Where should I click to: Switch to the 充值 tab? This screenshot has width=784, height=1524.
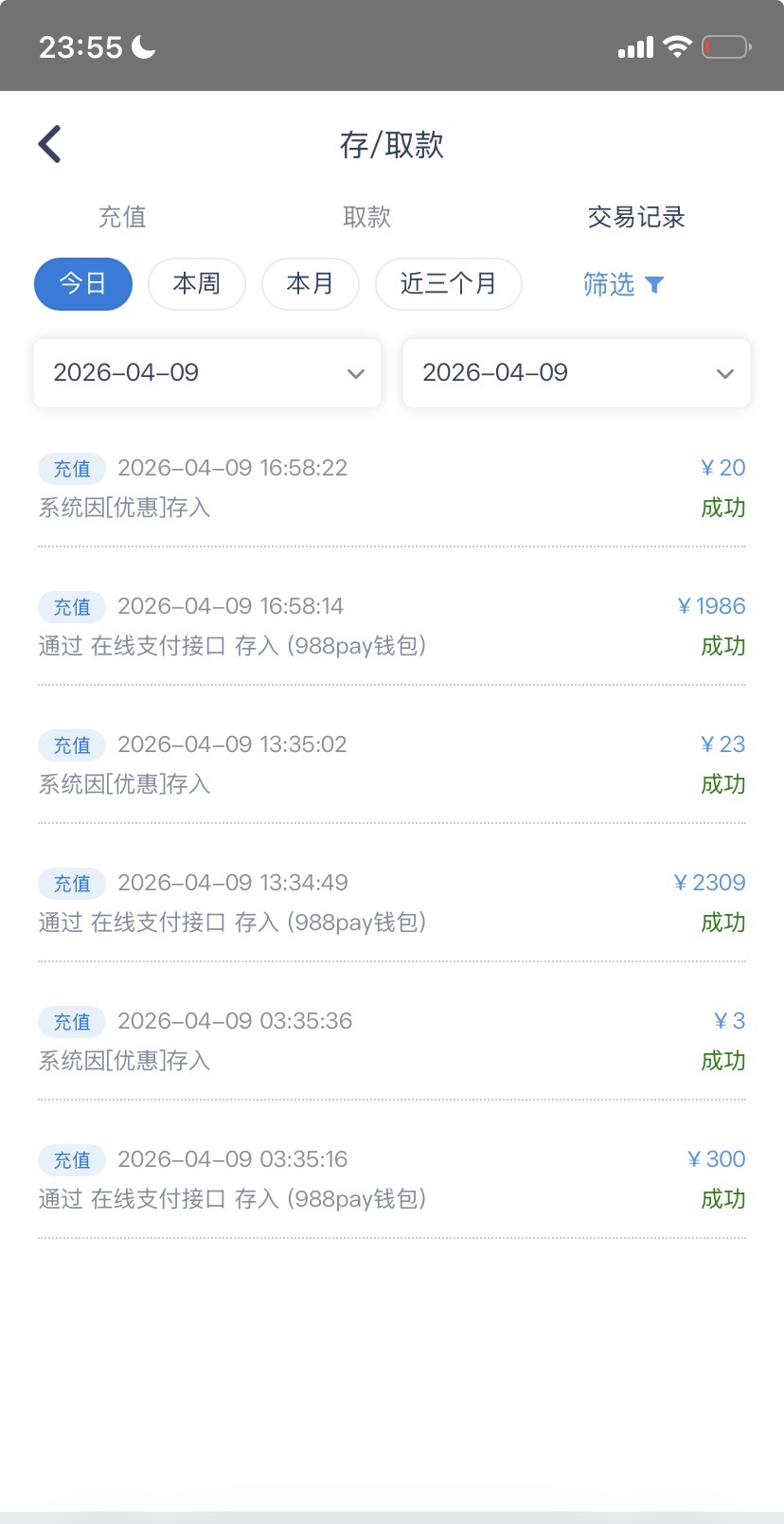click(122, 217)
